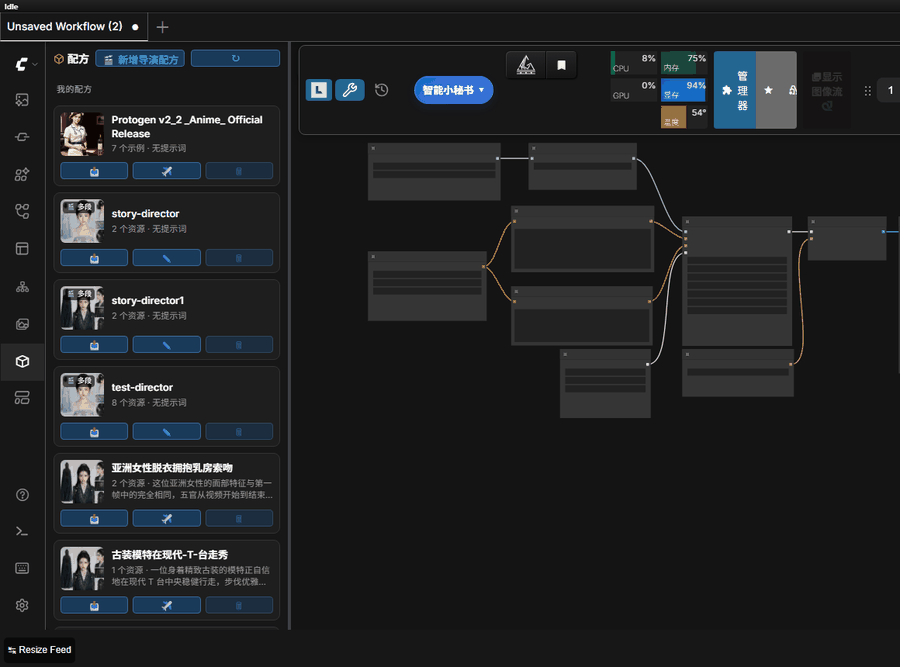Open the node library icon with sparkle
Image resolution: width=900 pixels, height=667 pixels.
tap(22, 174)
